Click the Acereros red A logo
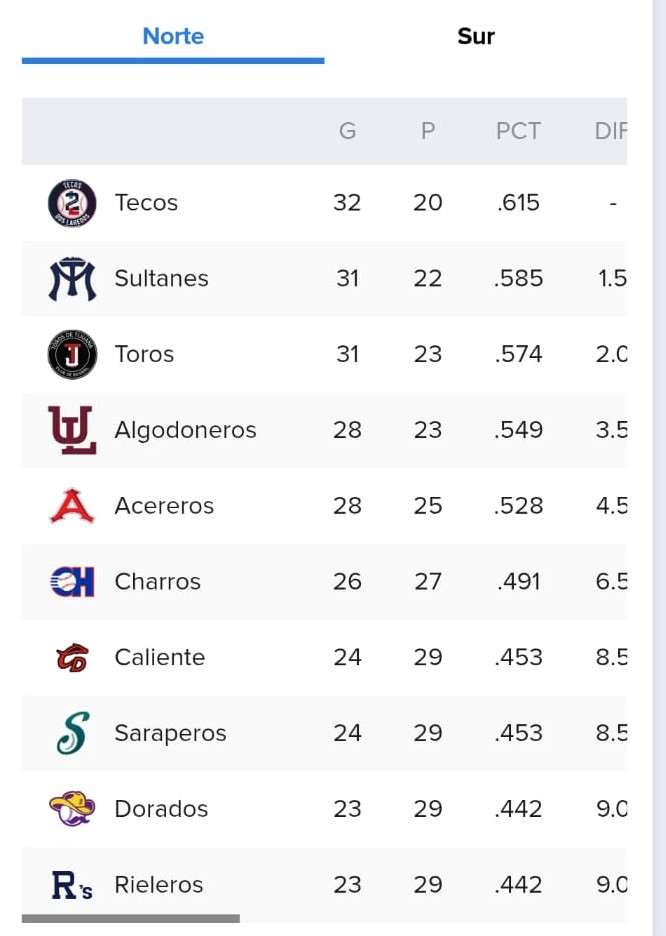The width and height of the screenshot is (666, 936). [72, 506]
